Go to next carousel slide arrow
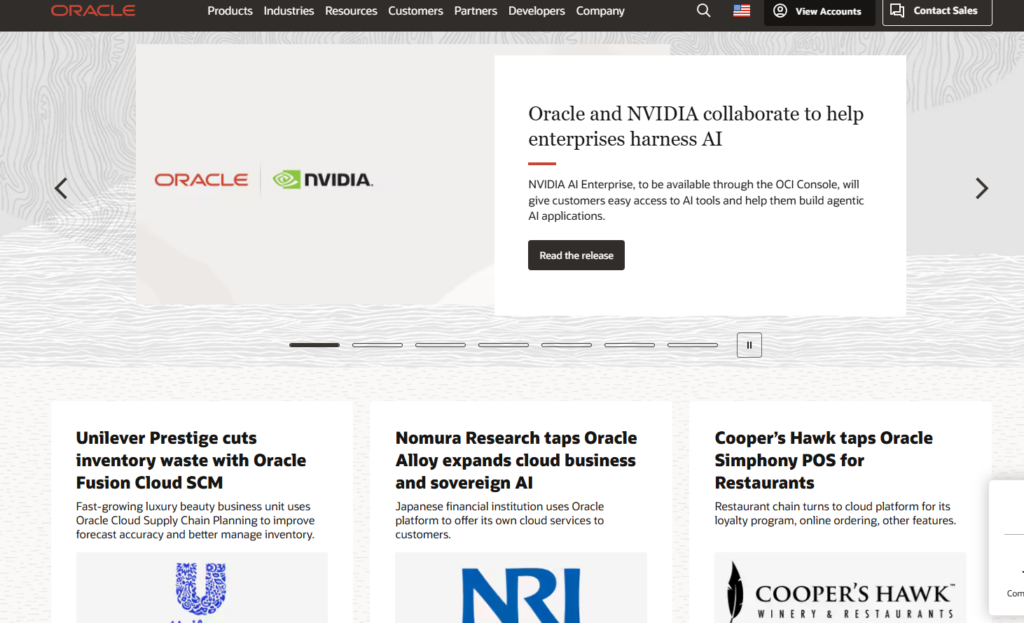This screenshot has width=1024, height=623. pyautogui.click(x=982, y=189)
